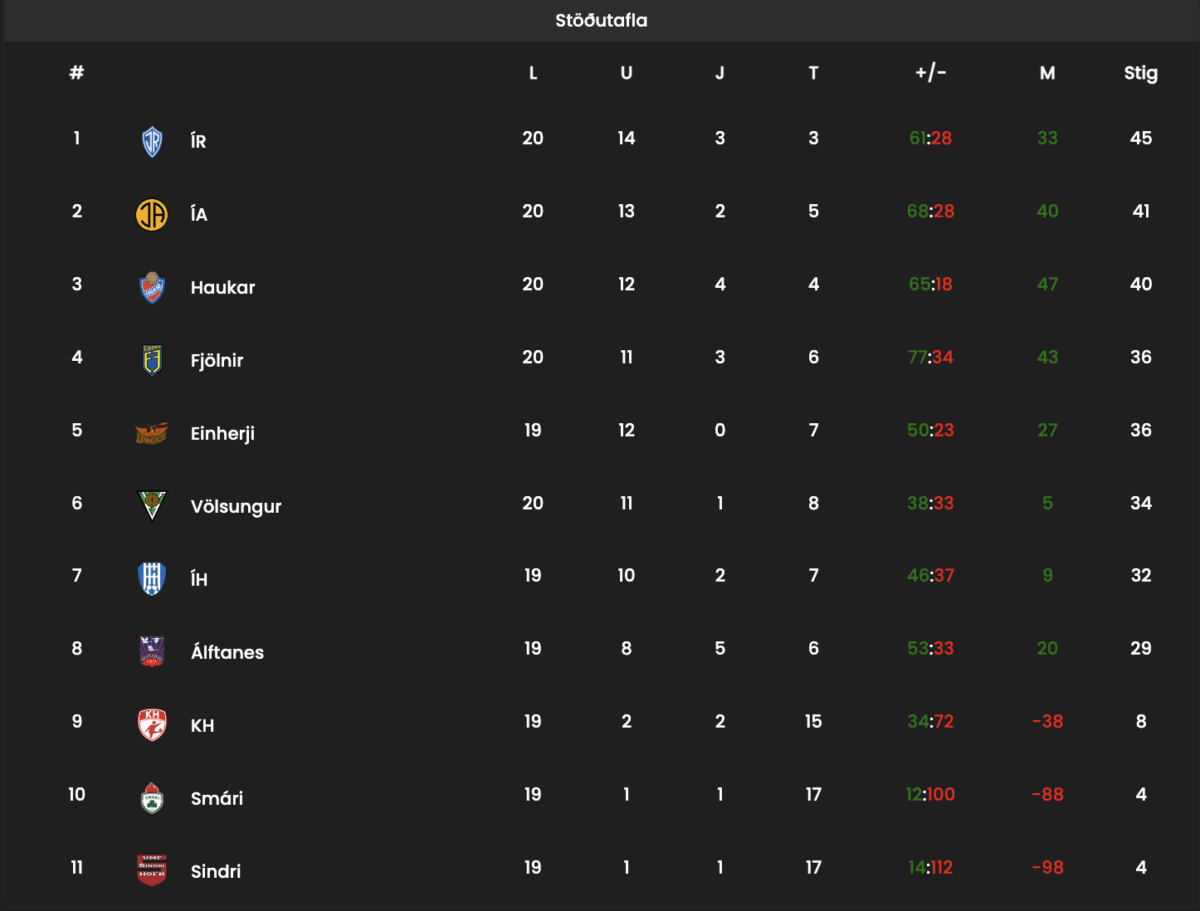
Task: Click the ÍH blue striped badge
Action: point(152,579)
